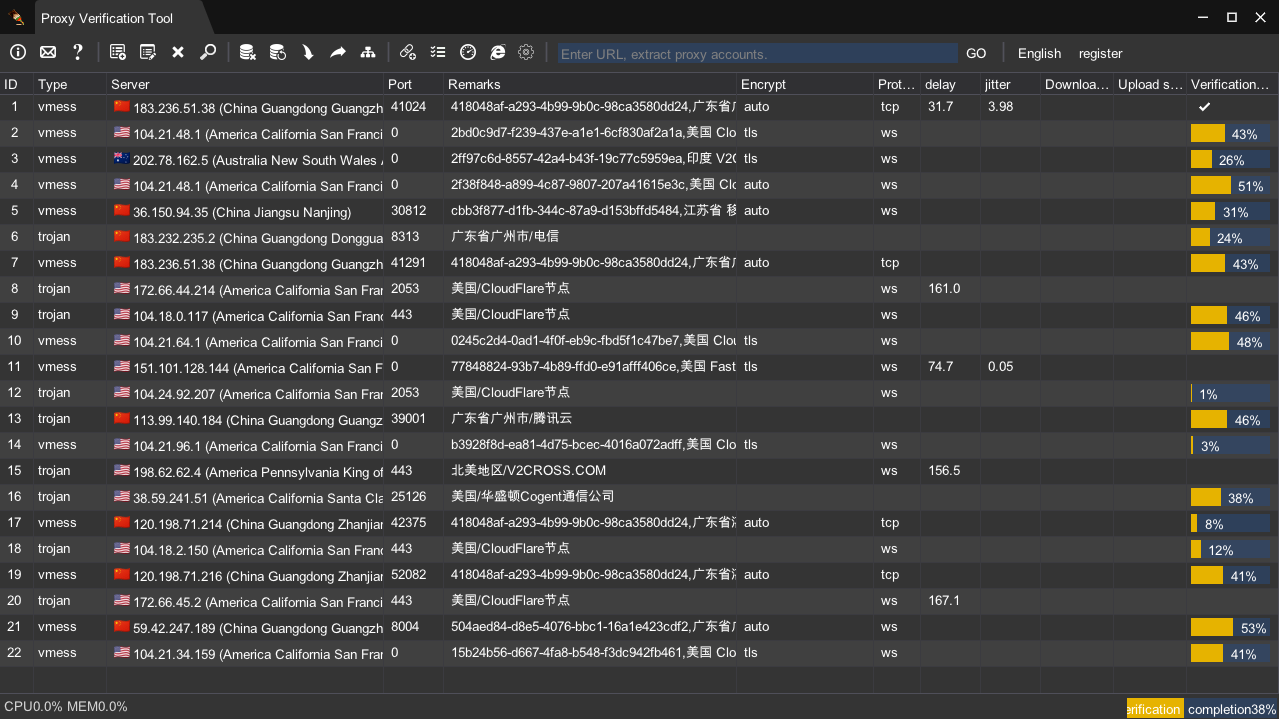Click the URL extraction input field
Screen dimensions: 1279x719
click(757, 53)
